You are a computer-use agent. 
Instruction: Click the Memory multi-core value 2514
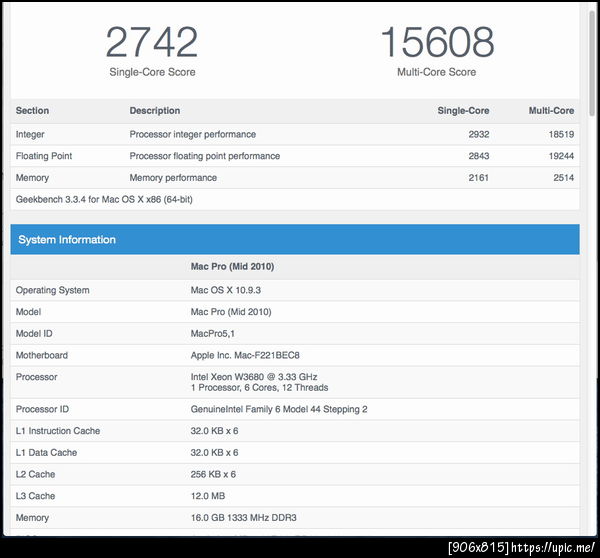pos(564,178)
